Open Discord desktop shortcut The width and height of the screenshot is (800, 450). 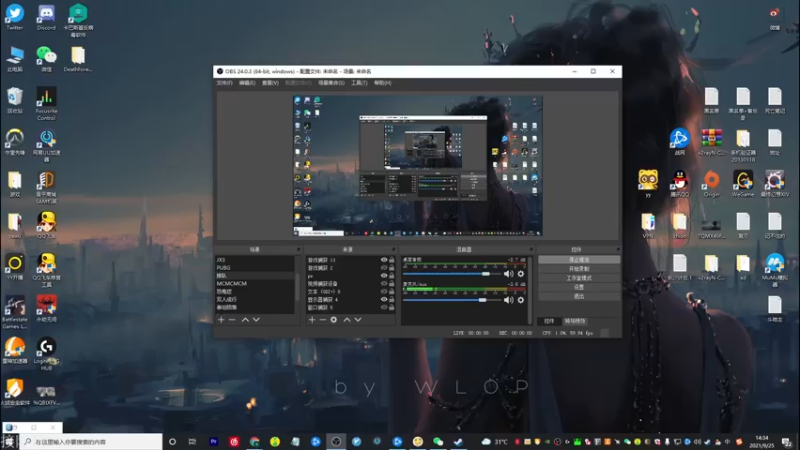pos(46,17)
